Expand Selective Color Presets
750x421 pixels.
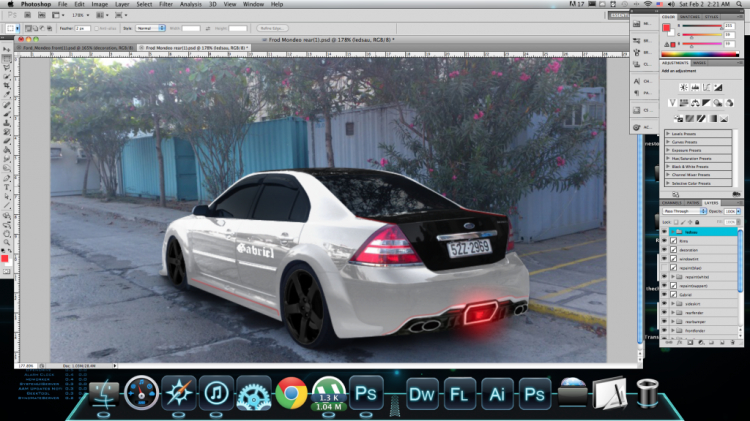(668, 183)
